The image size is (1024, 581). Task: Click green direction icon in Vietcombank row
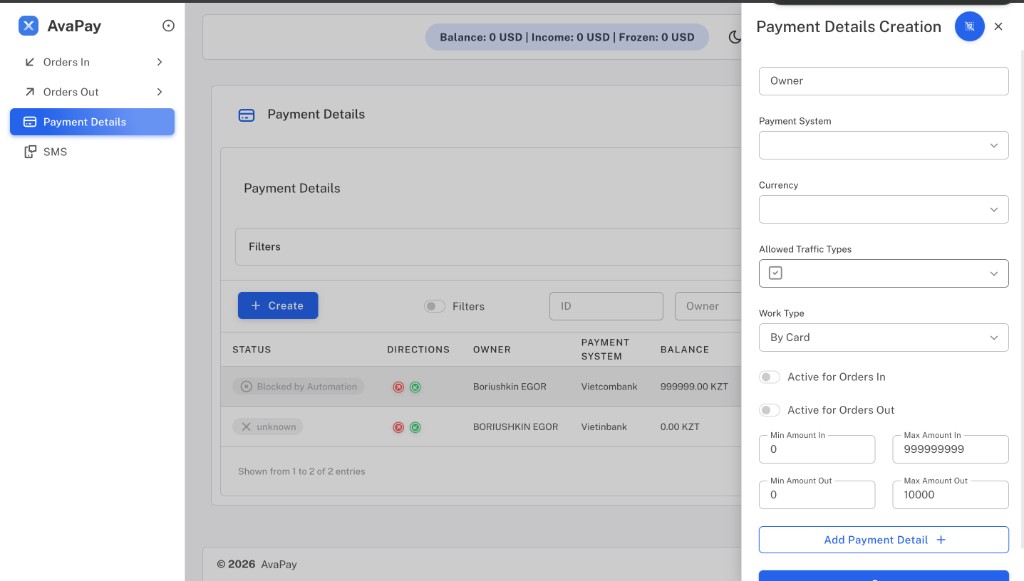pyautogui.click(x=415, y=387)
